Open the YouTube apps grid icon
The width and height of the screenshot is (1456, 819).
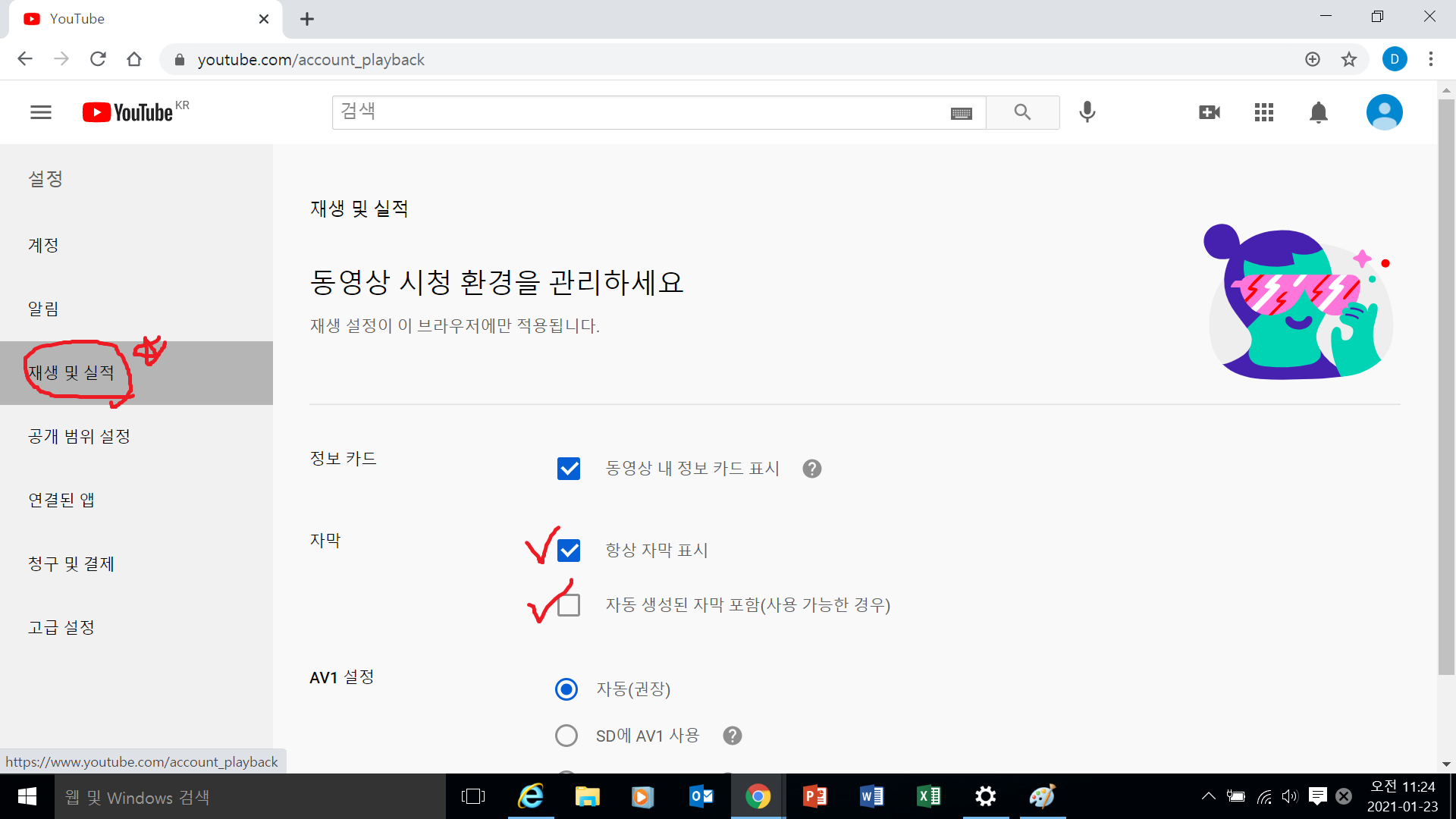1264,112
